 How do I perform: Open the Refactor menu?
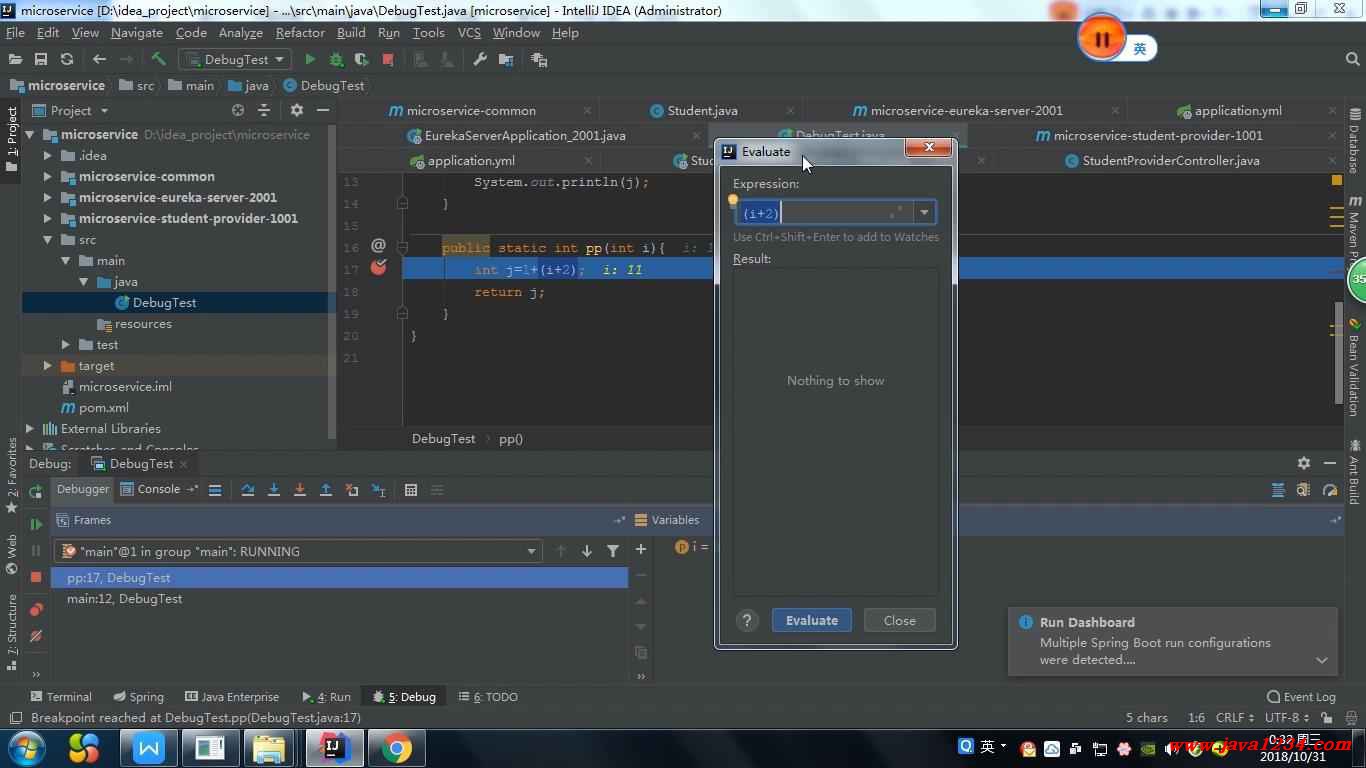[300, 33]
